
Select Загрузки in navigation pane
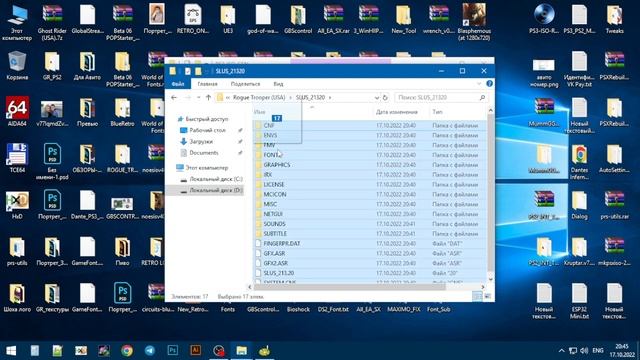(201, 142)
